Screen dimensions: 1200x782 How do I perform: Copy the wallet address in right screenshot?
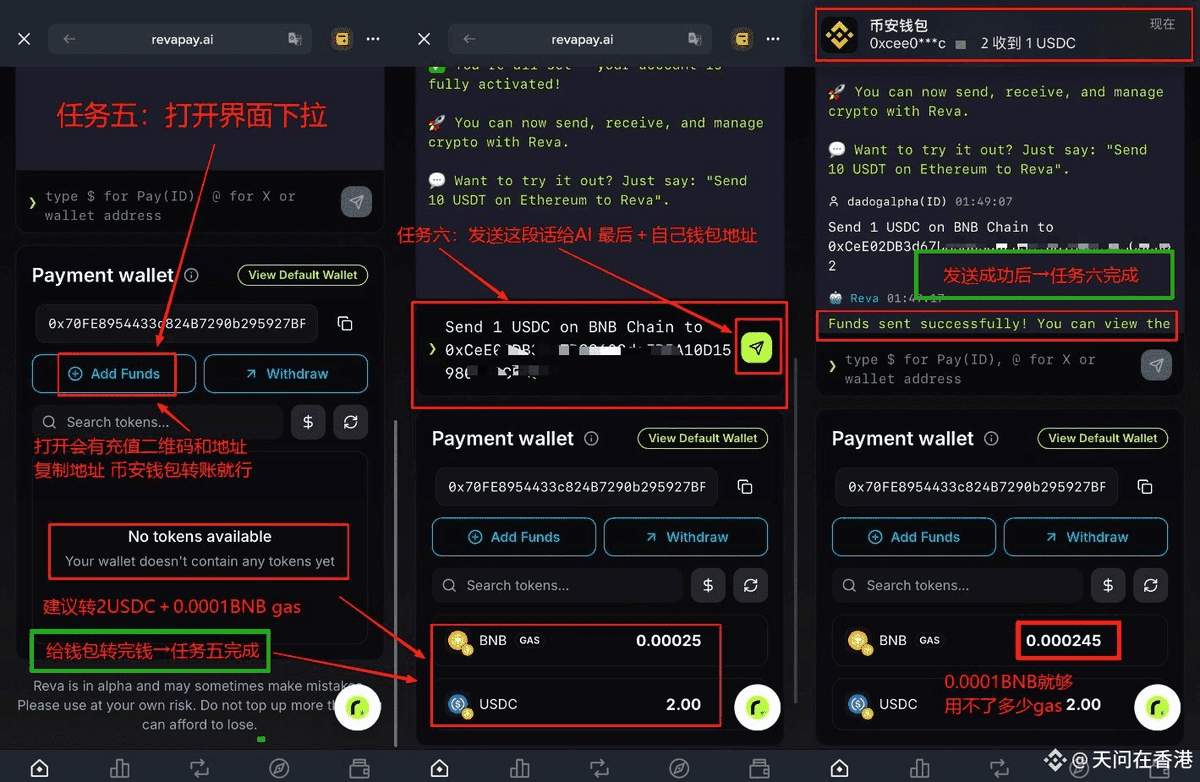coord(1145,487)
